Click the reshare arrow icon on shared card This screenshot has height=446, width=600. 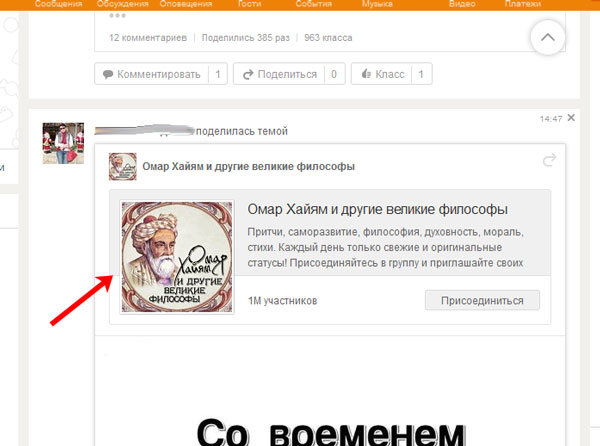pyautogui.click(x=547, y=161)
